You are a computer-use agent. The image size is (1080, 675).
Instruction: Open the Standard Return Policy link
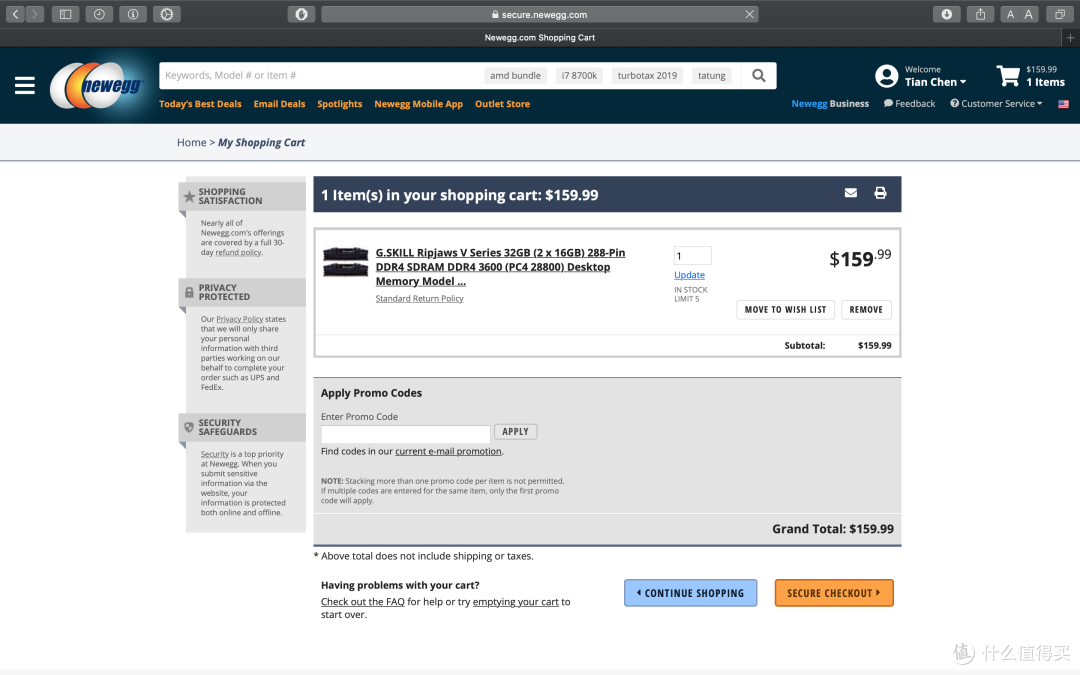point(419,298)
